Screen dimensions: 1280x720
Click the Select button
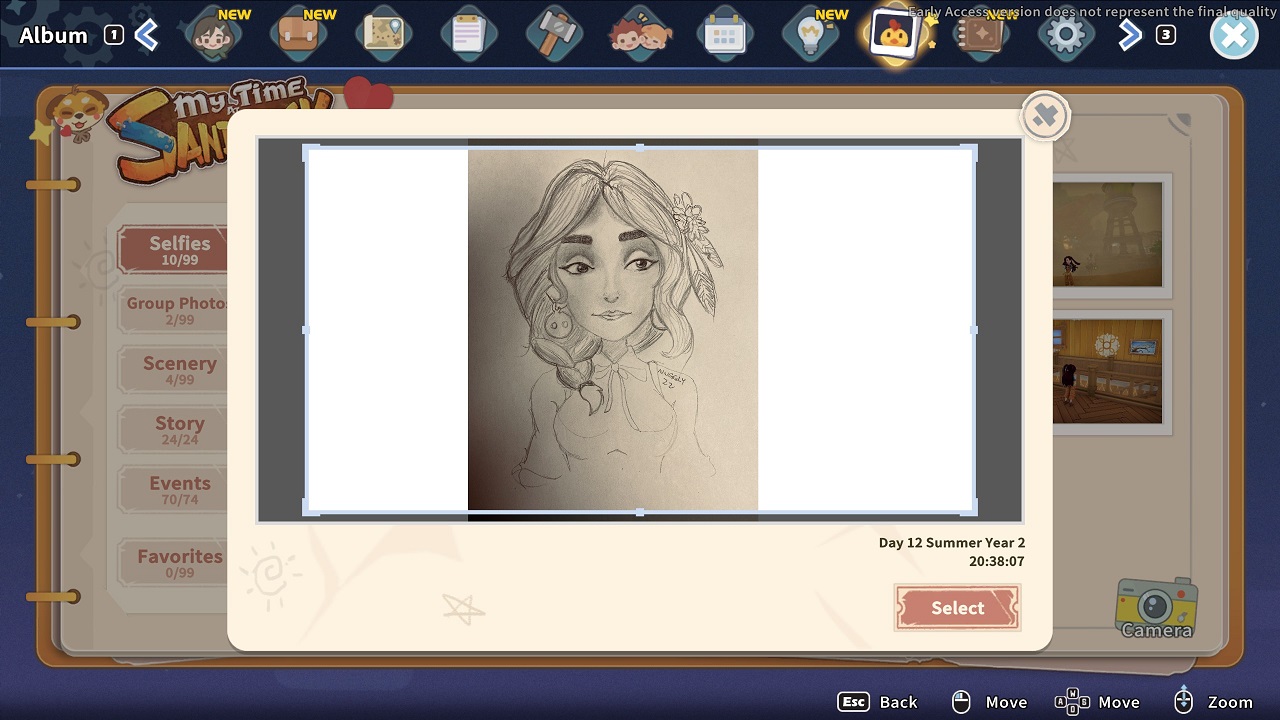pos(957,608)
